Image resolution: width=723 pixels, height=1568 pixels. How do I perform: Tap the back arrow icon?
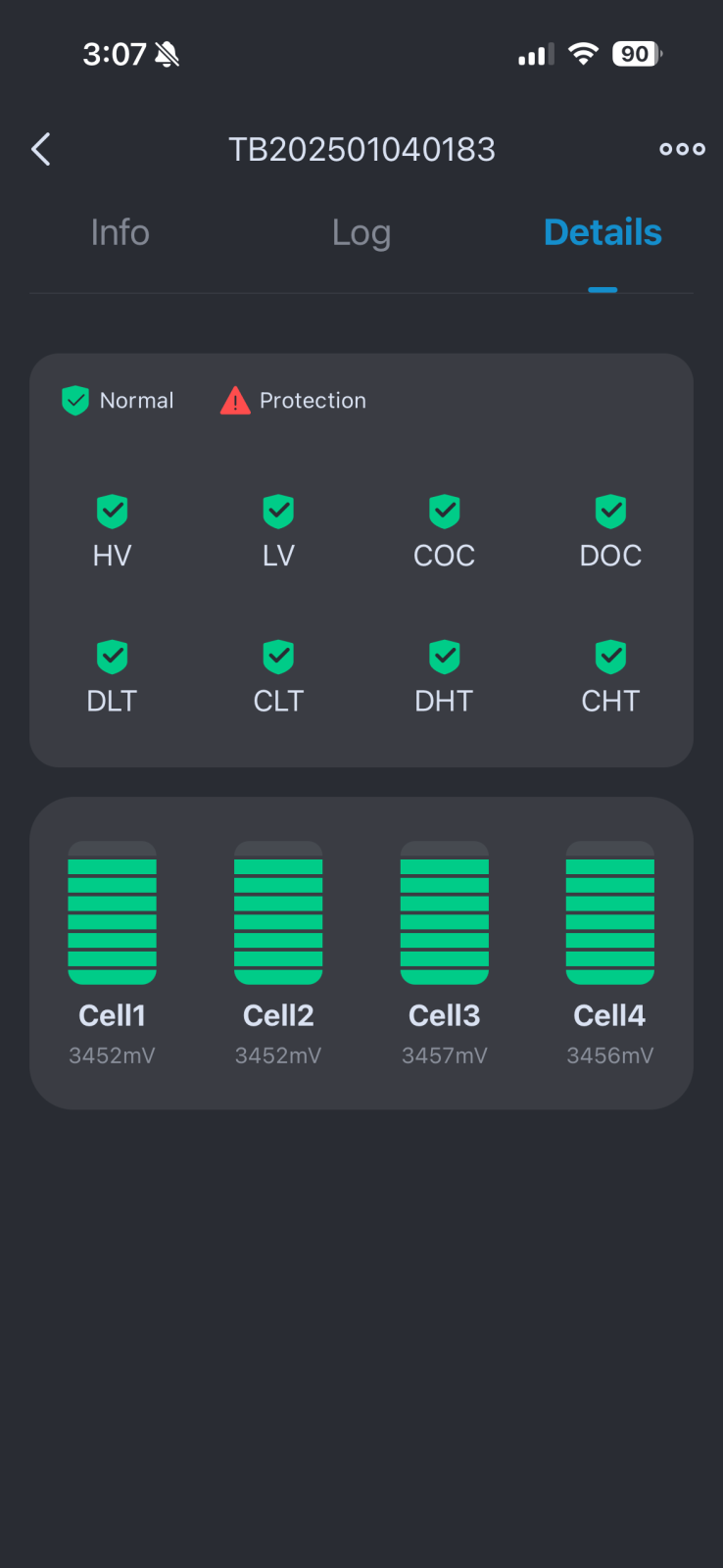pos(41,150)
